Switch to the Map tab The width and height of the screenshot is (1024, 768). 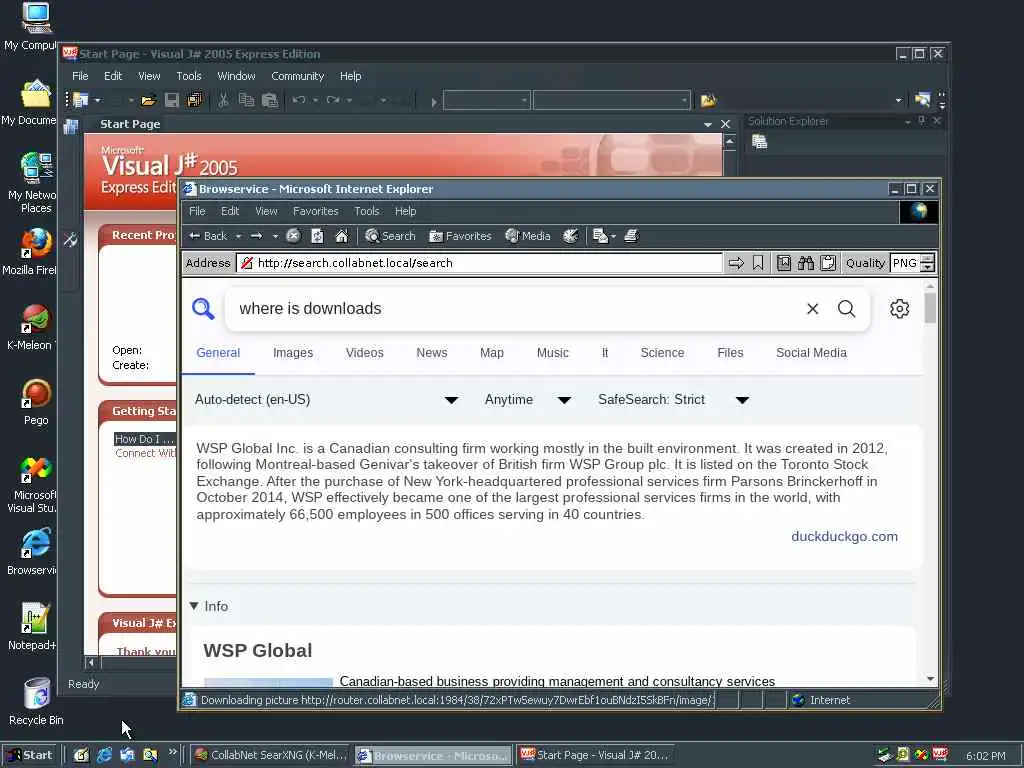(492, 353)
